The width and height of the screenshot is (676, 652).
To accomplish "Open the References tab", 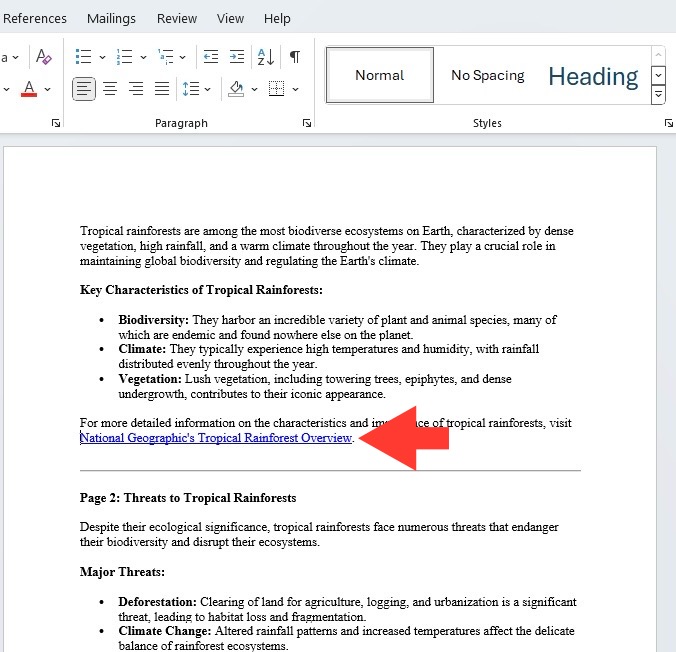I will click(x=35, y=19).
